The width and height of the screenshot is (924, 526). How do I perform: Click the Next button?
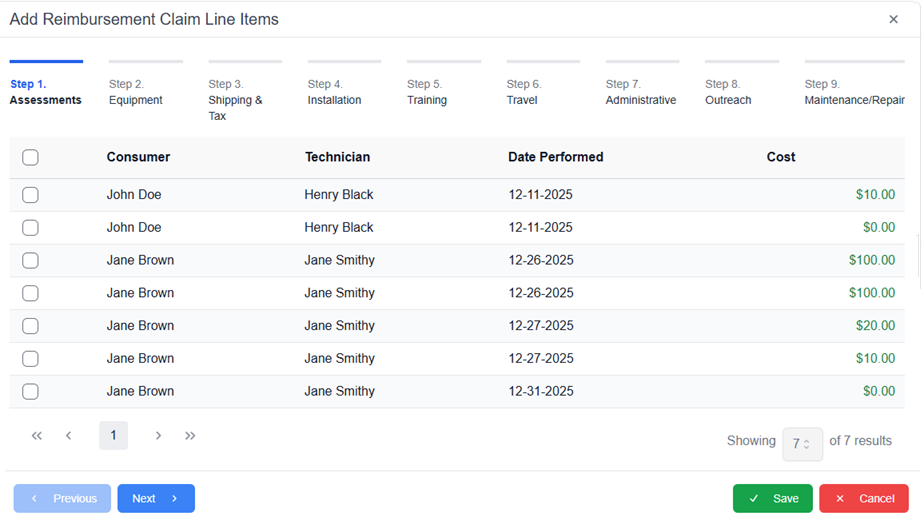pyautogui.click(x=156, y=499)
